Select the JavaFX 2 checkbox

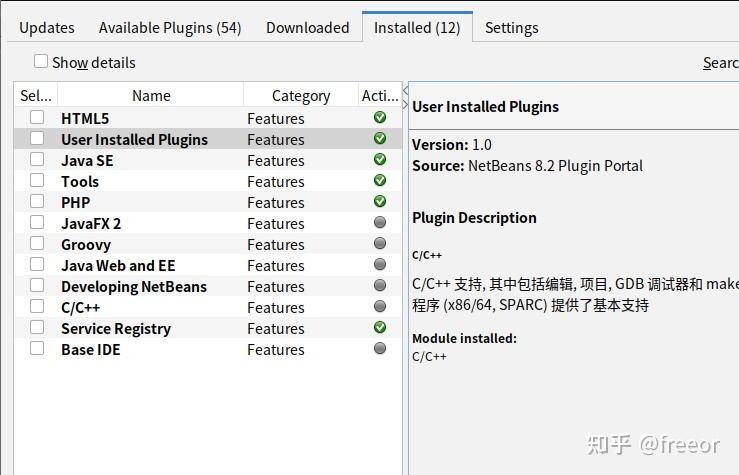pos(37,222)
